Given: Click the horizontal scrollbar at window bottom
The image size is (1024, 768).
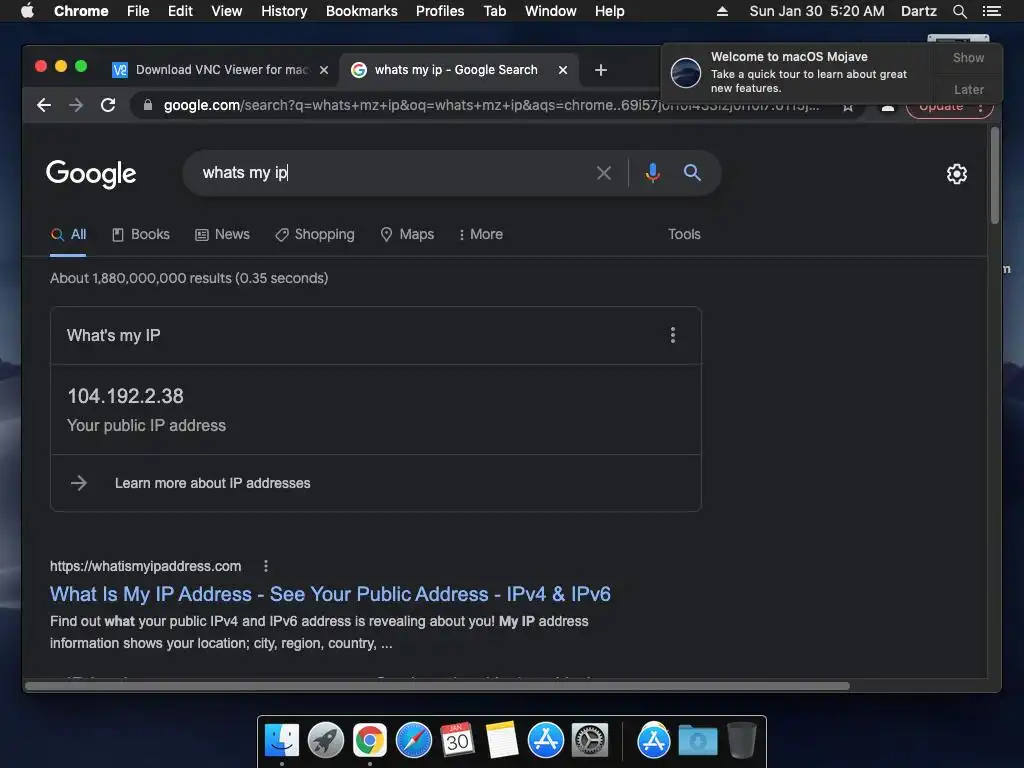Looking at the screenshot, I should [437, 686].
